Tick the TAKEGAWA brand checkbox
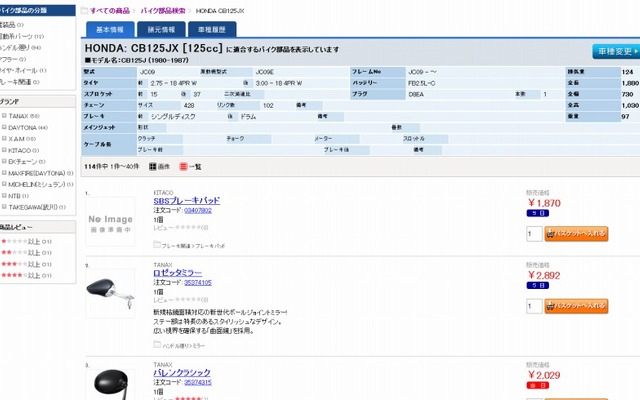This screenshot has width=640, height=400. 4,207
